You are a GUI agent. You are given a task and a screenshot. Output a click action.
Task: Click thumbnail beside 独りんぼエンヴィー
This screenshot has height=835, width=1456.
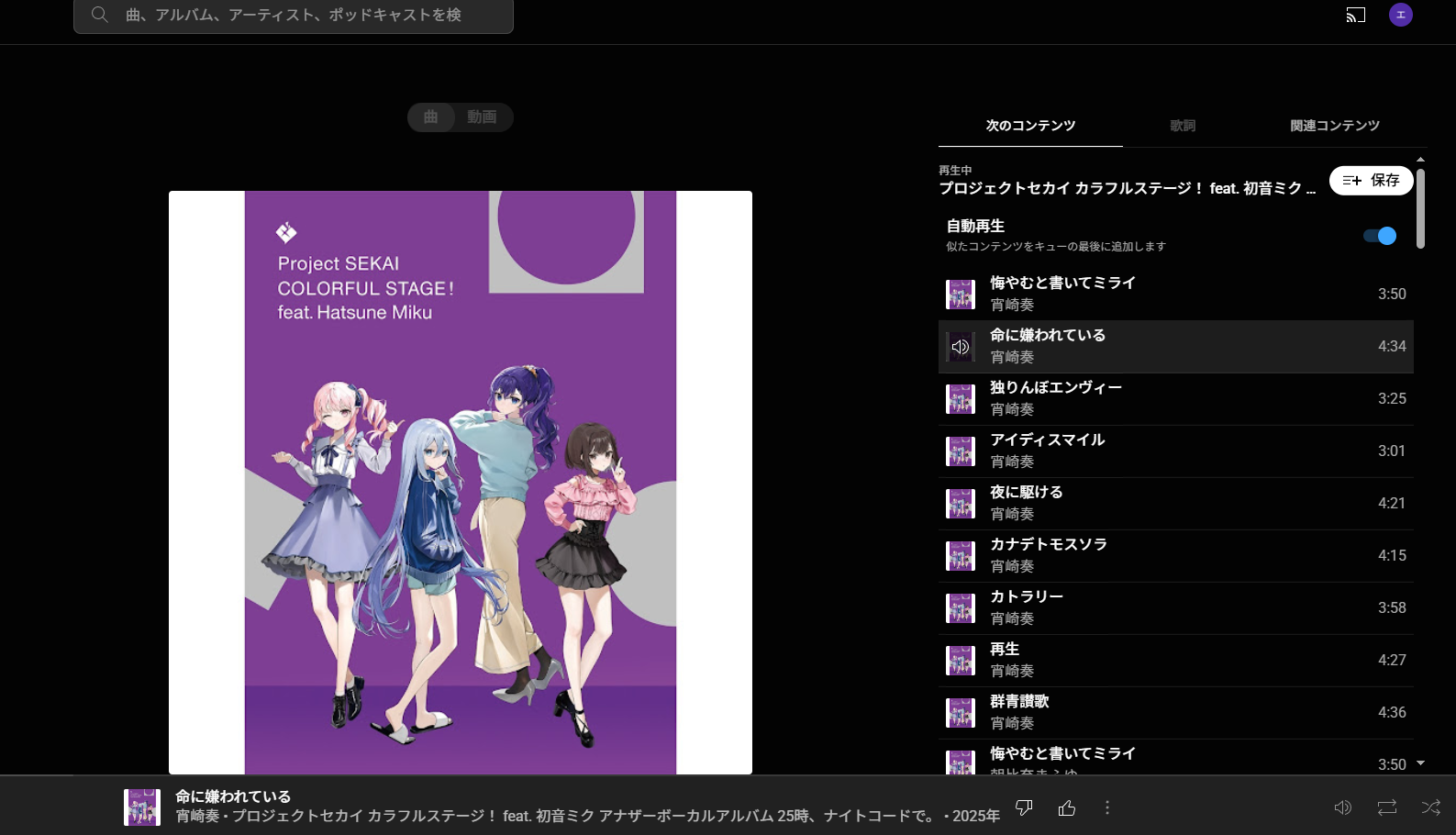(x=961, y=399)
